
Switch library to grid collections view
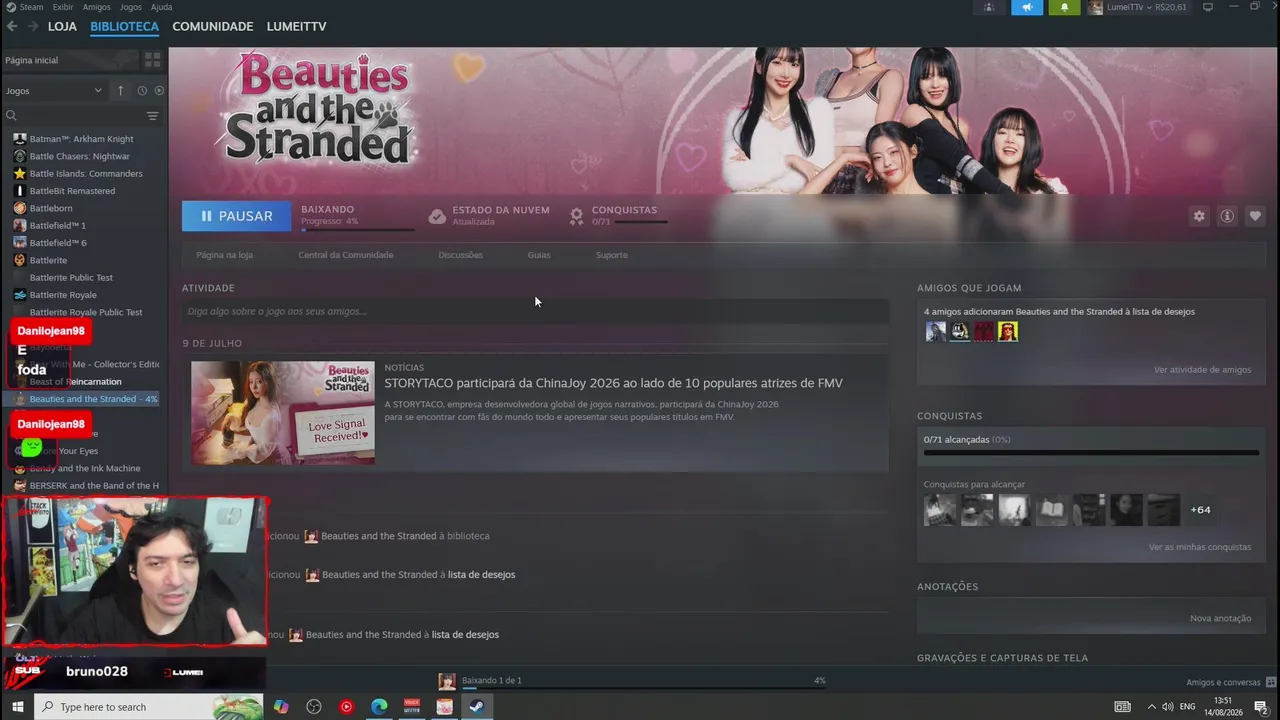(x=152, y=60)
